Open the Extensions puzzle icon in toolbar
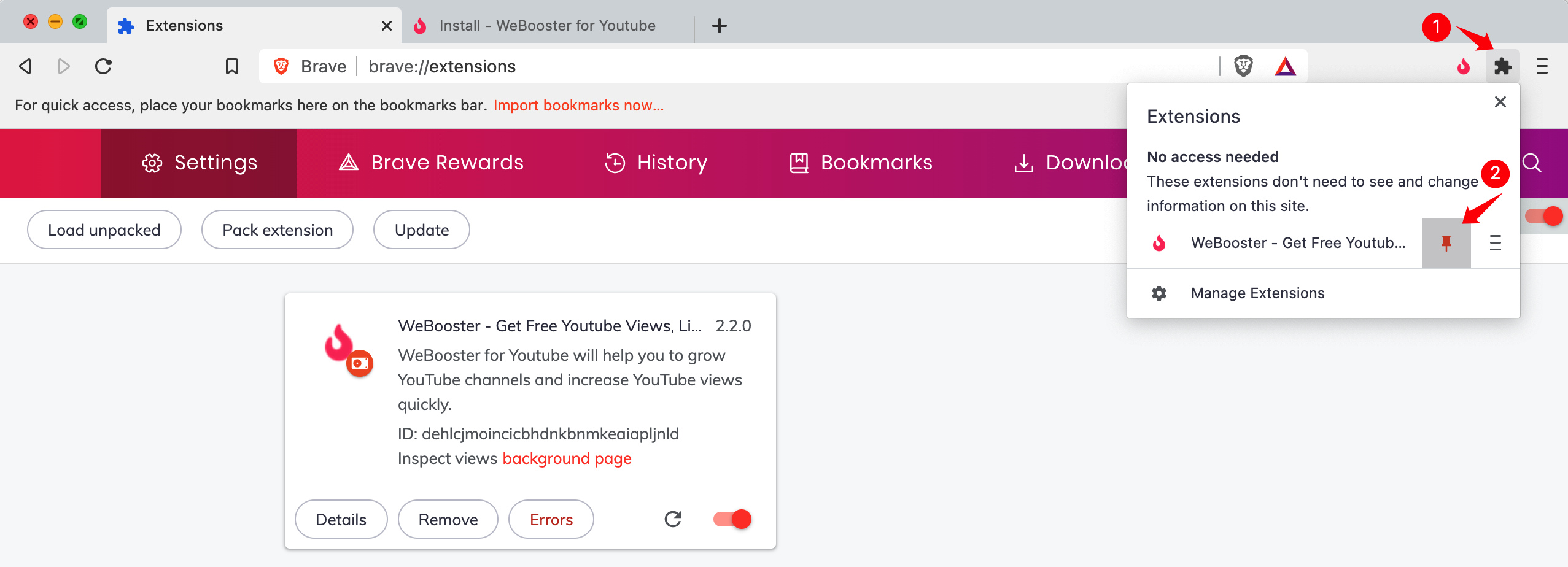Screen dimensions: 1568x567 1502,66
